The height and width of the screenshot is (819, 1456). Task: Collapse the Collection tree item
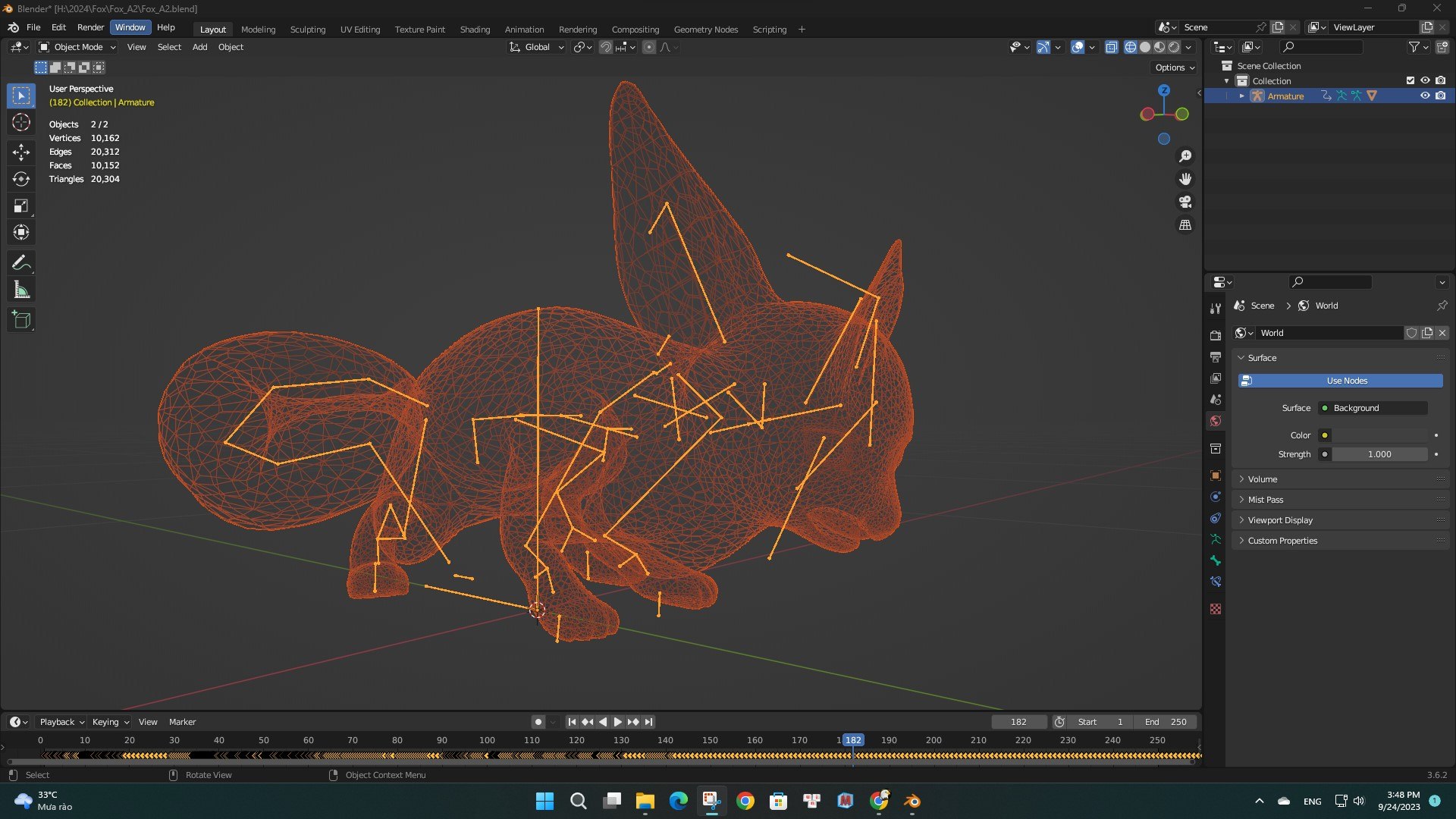pos(1227,81)
